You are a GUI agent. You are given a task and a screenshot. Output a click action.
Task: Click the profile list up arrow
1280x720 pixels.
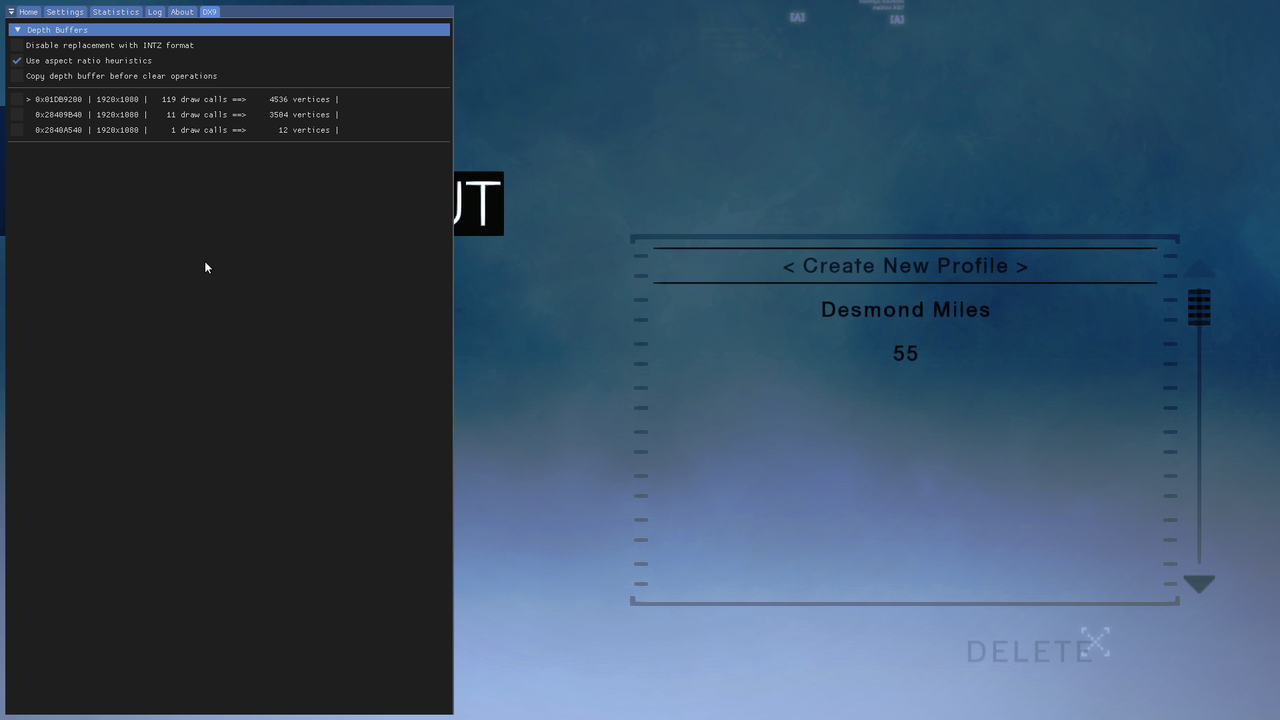coord(1199,269)
